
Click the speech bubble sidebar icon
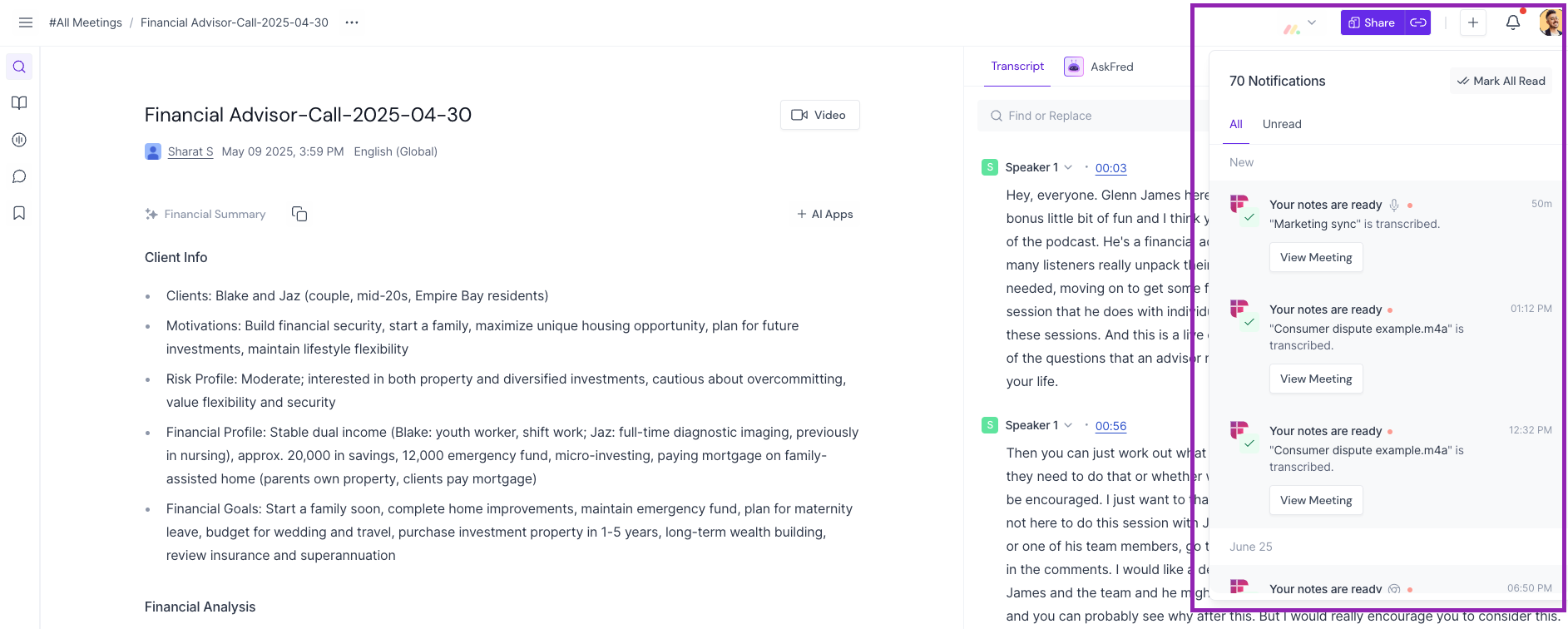pyautogui.click(x=19, y=176)
